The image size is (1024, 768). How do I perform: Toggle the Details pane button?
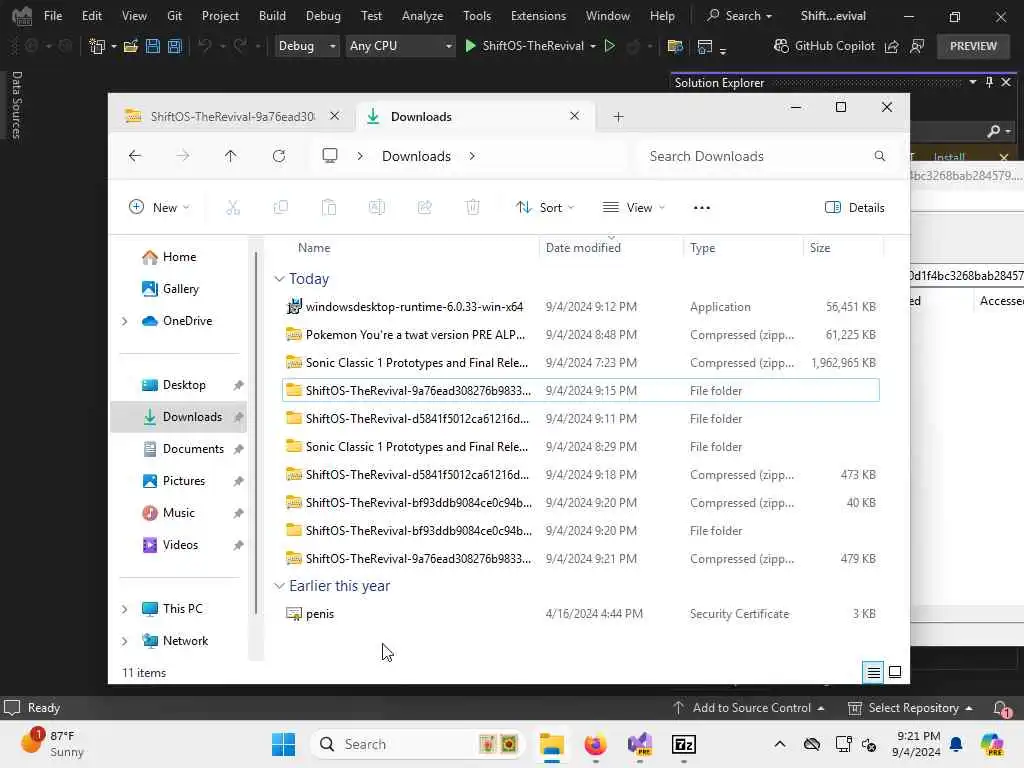854,208
